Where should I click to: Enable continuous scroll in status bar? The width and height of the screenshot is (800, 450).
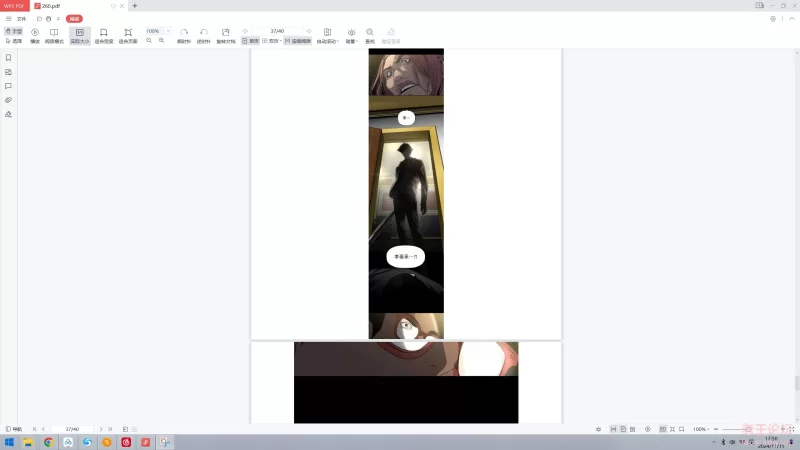613,429
